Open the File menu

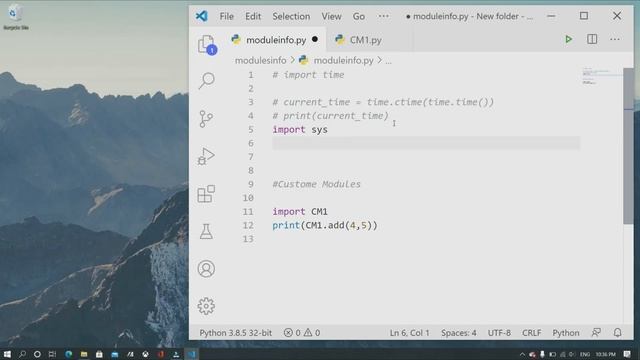coord(227,16)
